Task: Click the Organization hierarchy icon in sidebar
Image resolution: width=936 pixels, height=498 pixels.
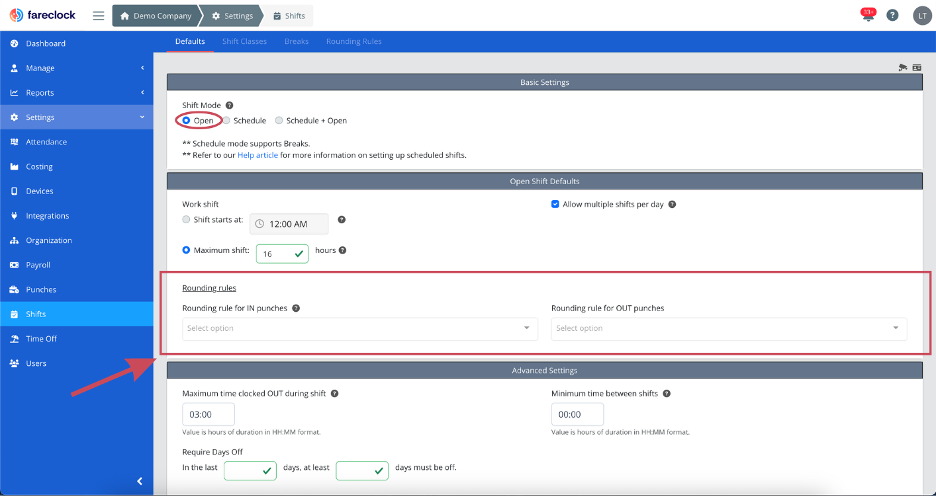Action: tap(14, 241)
